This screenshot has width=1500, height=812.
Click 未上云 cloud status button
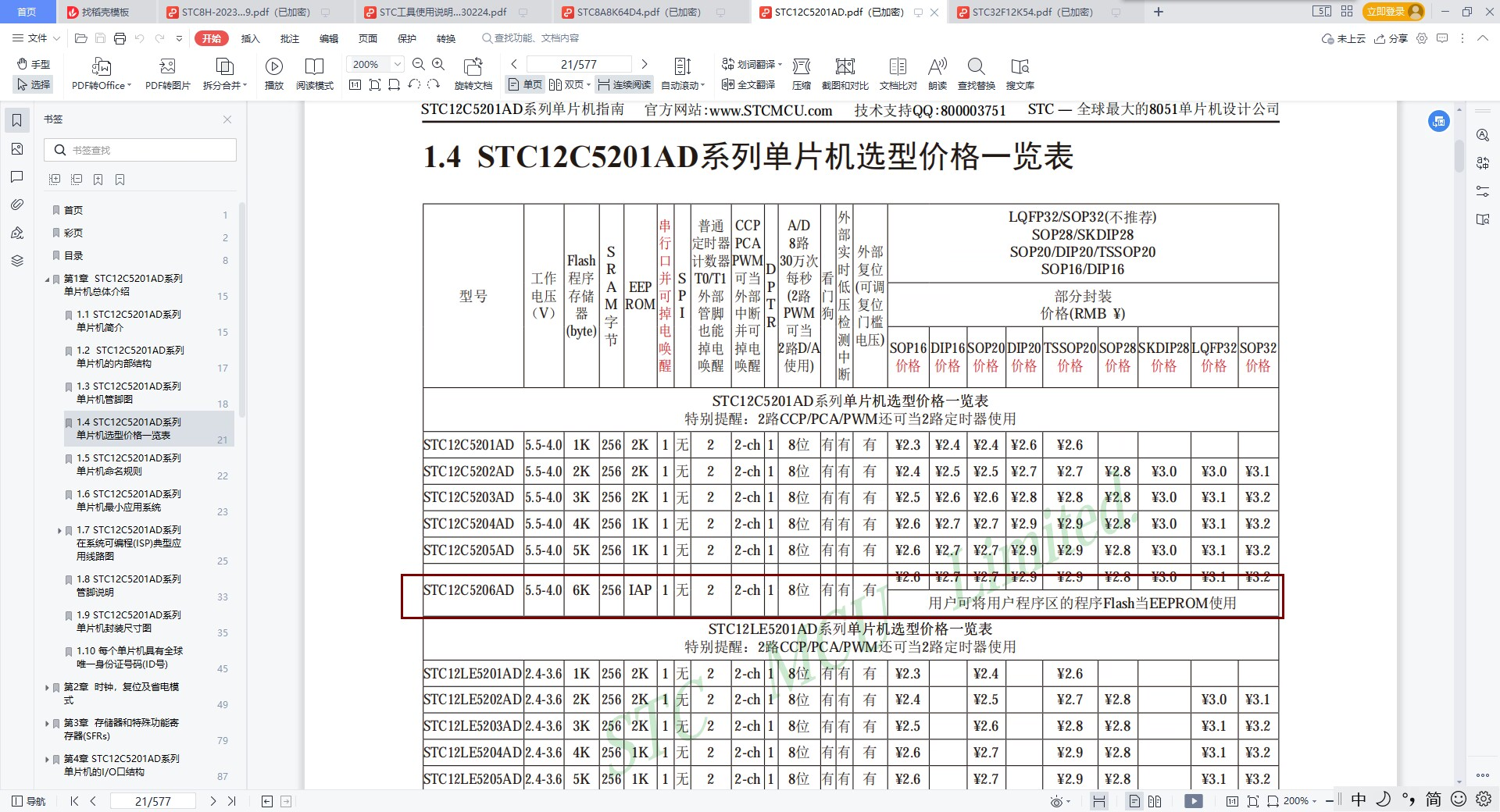1343,38
